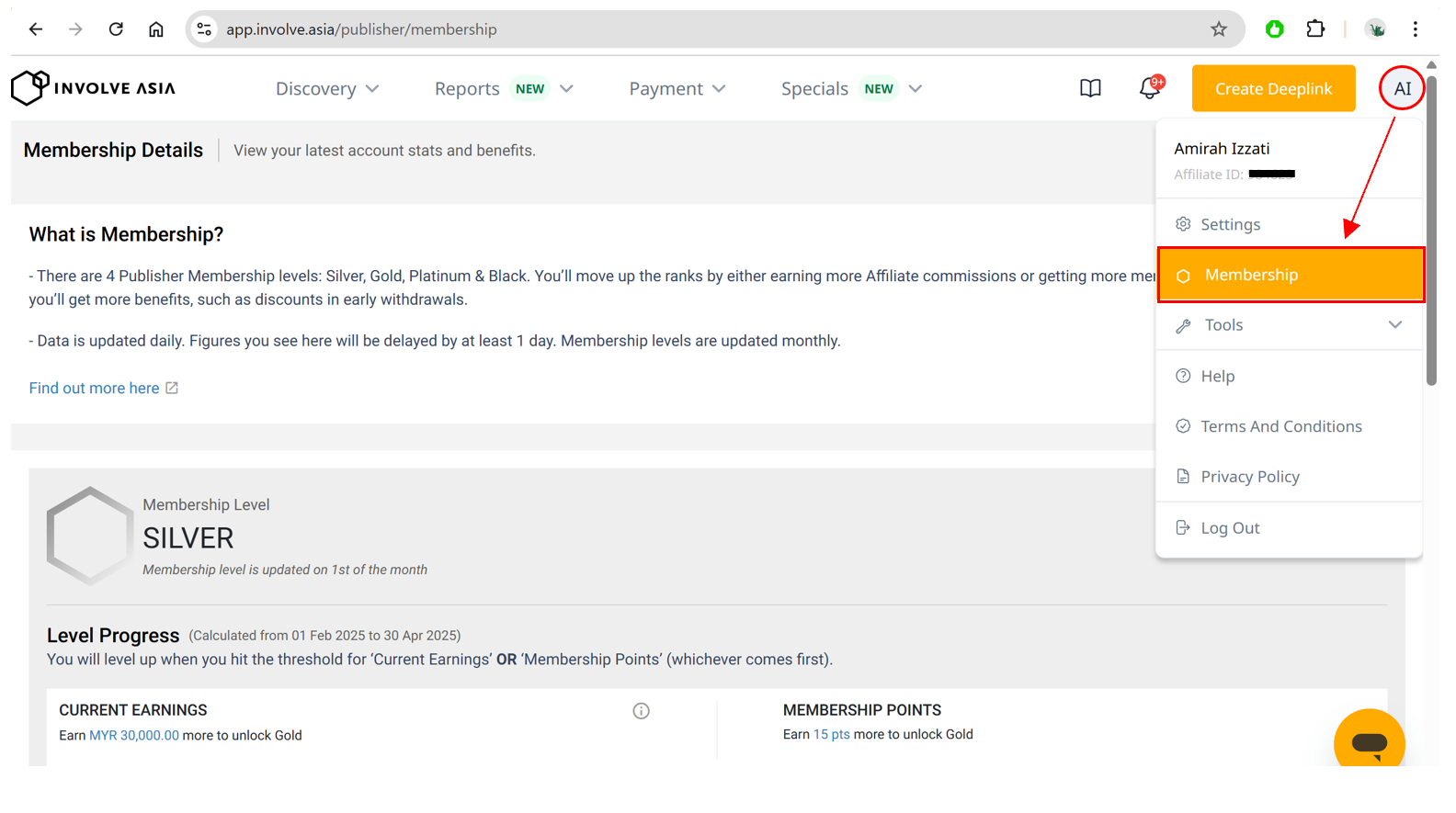Bookmark this page with the star icon
This screenshot has width=1456, height=813.
1219,29
